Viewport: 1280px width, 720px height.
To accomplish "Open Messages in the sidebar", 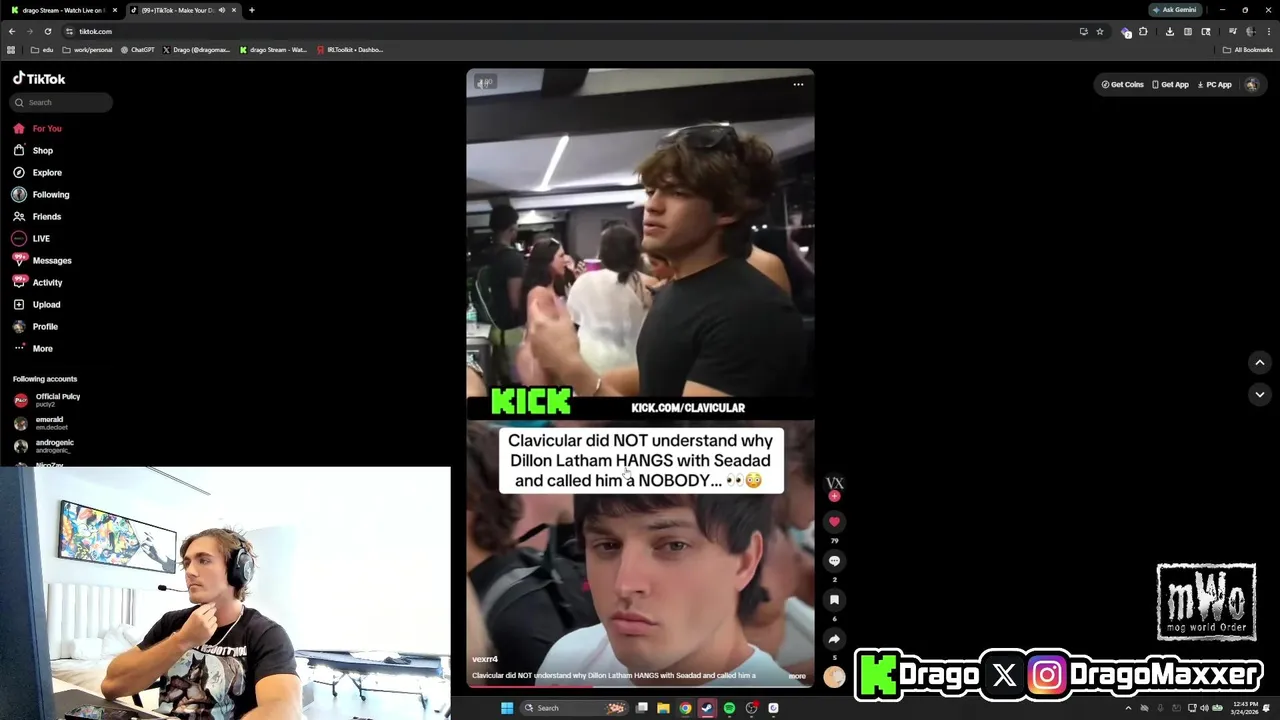I will [42, 260].
